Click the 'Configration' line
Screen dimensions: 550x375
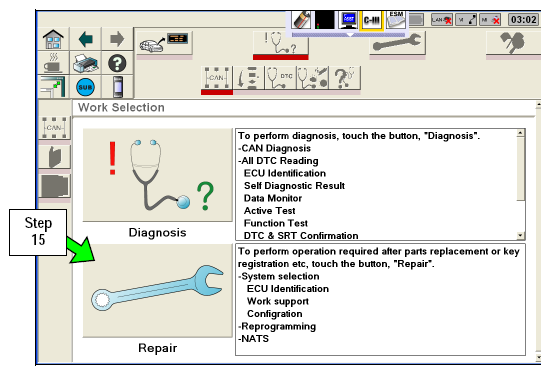point(275,314)
